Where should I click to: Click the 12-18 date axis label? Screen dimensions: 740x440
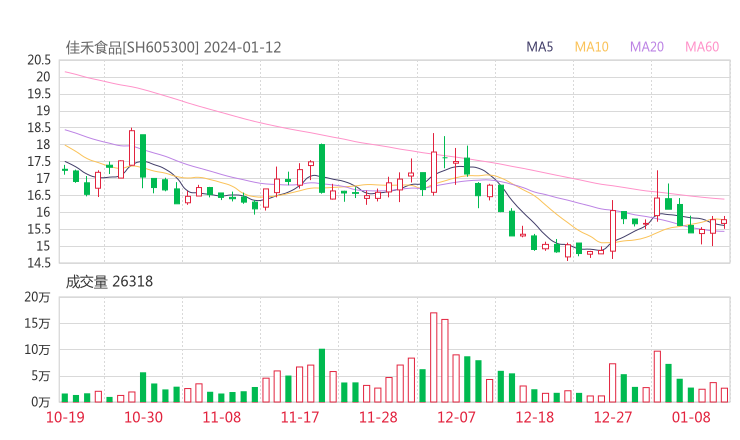535,417
